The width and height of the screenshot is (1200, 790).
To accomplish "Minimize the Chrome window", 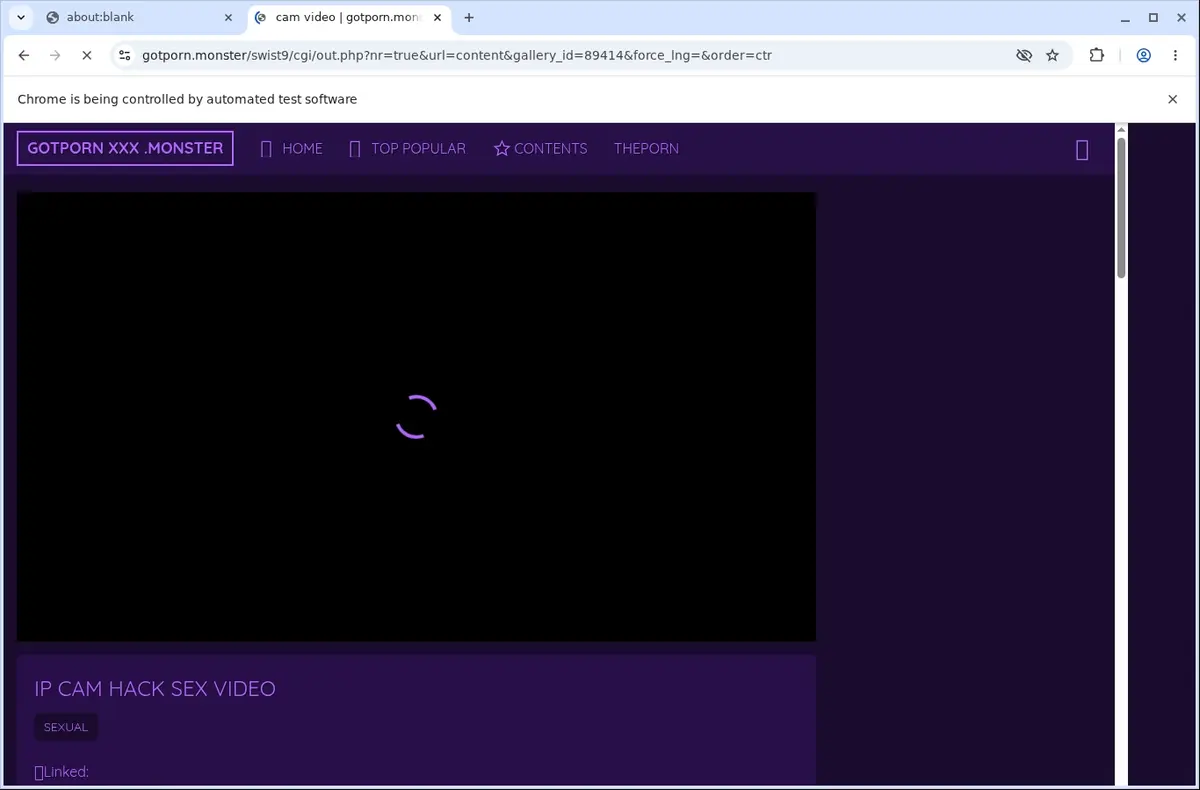I will 1126,17.
